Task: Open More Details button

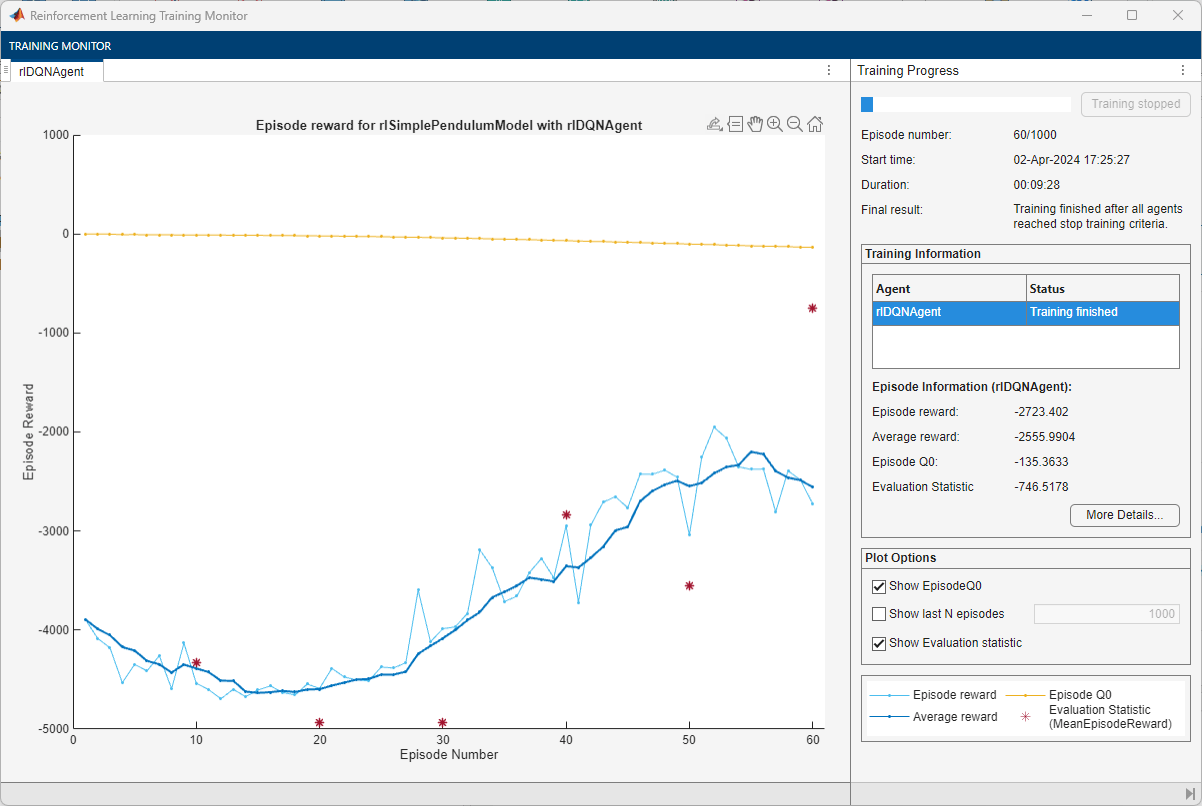Action: pos(1124,515)
